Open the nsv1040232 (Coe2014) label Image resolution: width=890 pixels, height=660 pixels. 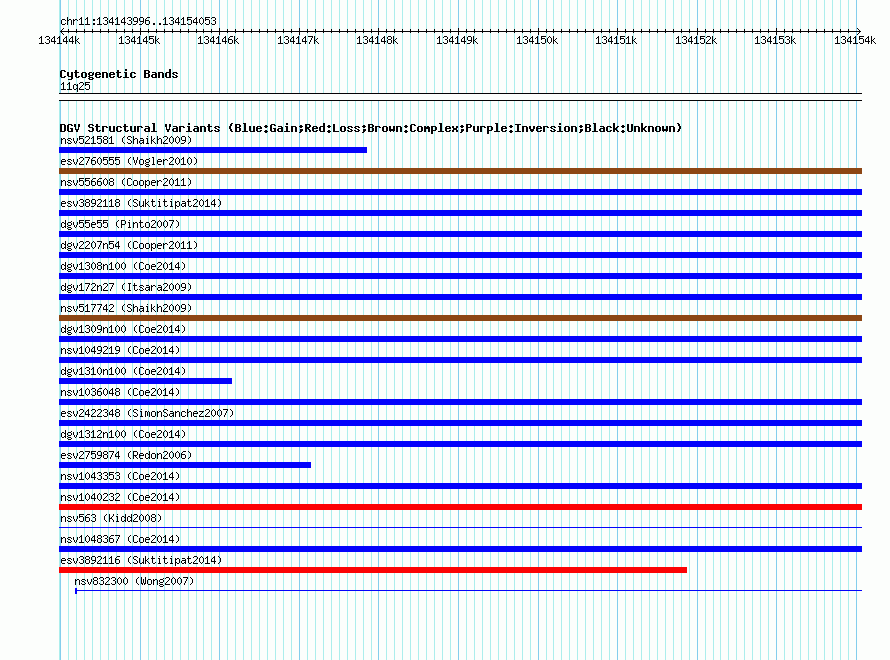pos(120,497)
